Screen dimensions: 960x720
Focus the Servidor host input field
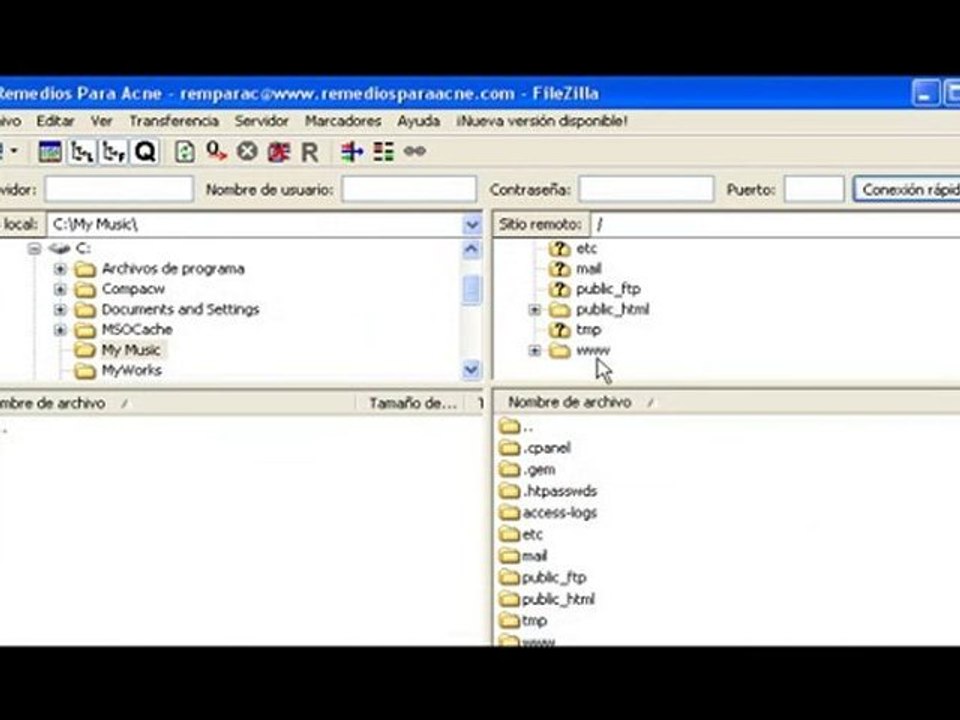coord(119,190)
